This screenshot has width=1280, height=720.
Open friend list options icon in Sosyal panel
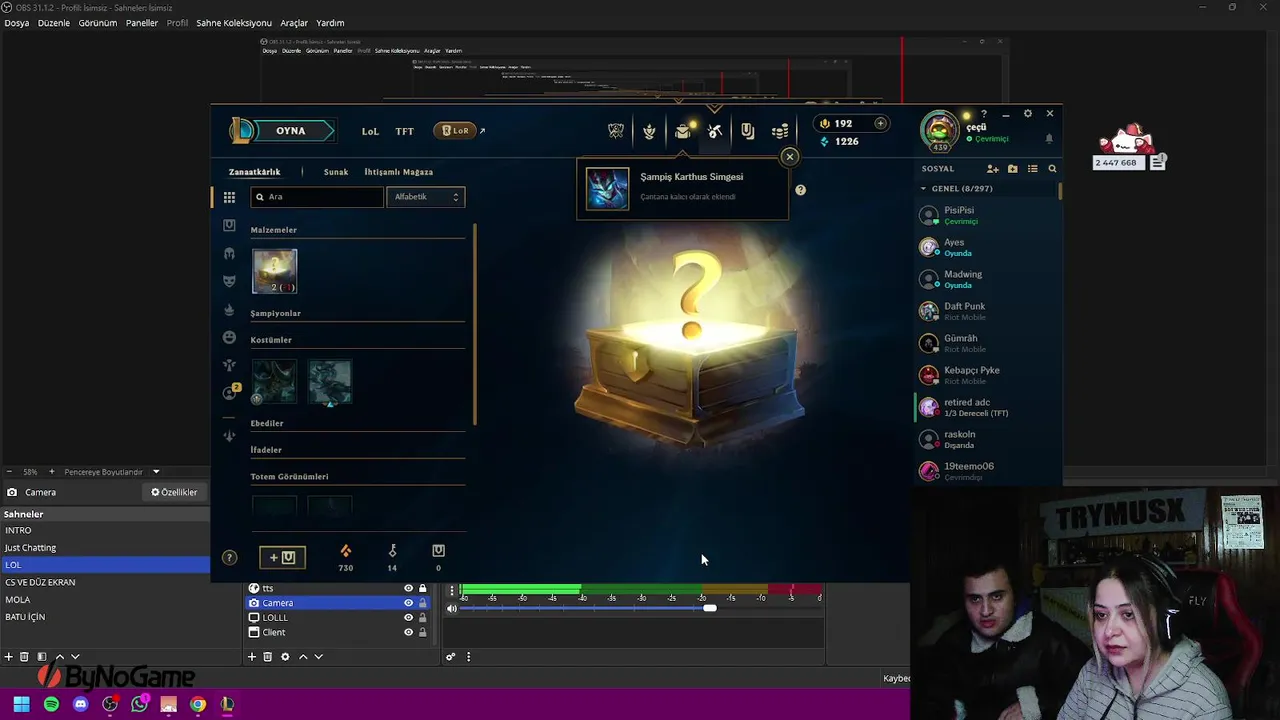click(x=1032, y=169)
